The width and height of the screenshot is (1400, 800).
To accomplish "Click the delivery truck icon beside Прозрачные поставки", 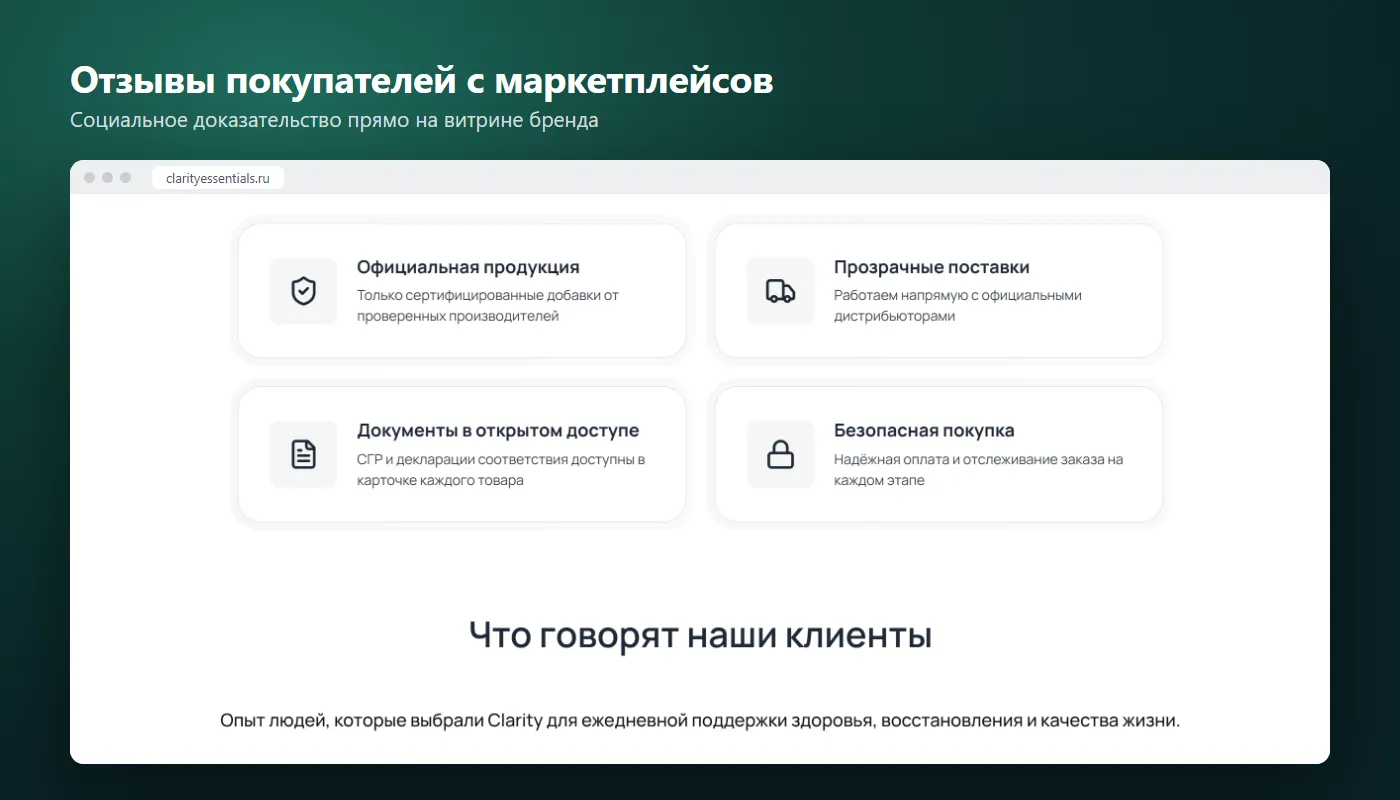I will tap(780, 291).
